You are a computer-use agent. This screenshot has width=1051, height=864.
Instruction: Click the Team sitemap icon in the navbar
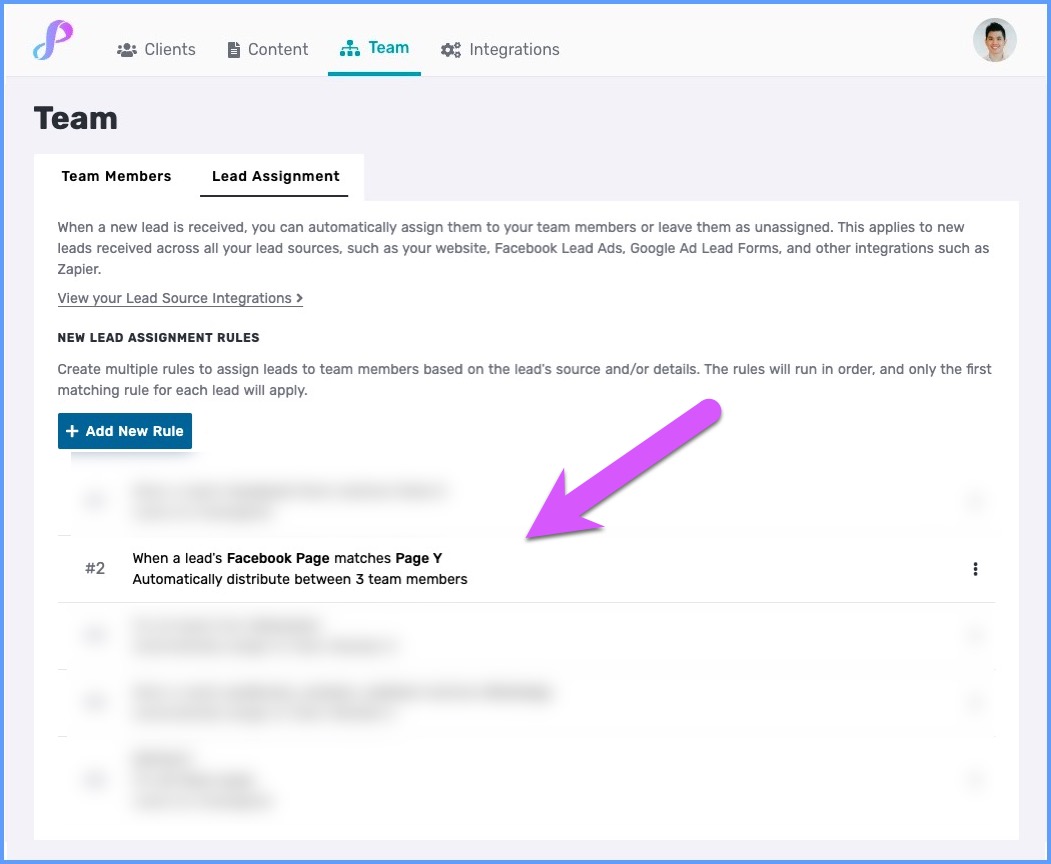tap(349, 46)
